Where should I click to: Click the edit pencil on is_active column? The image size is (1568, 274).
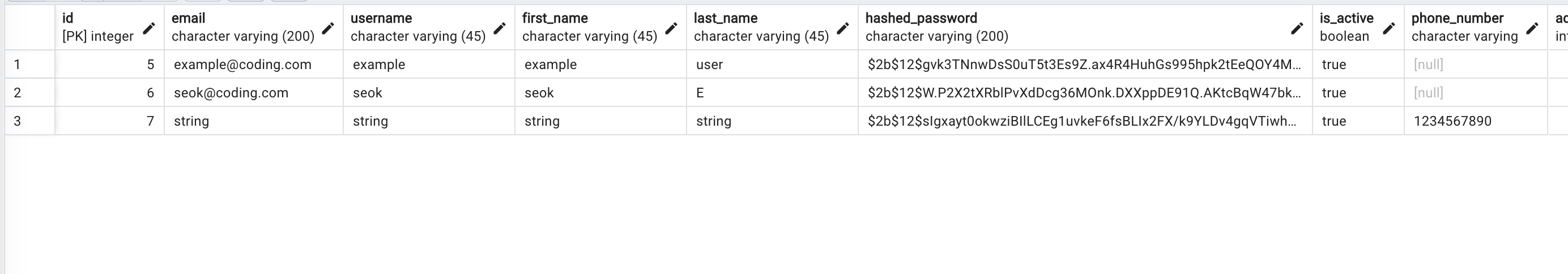[x=1388, y=28]
